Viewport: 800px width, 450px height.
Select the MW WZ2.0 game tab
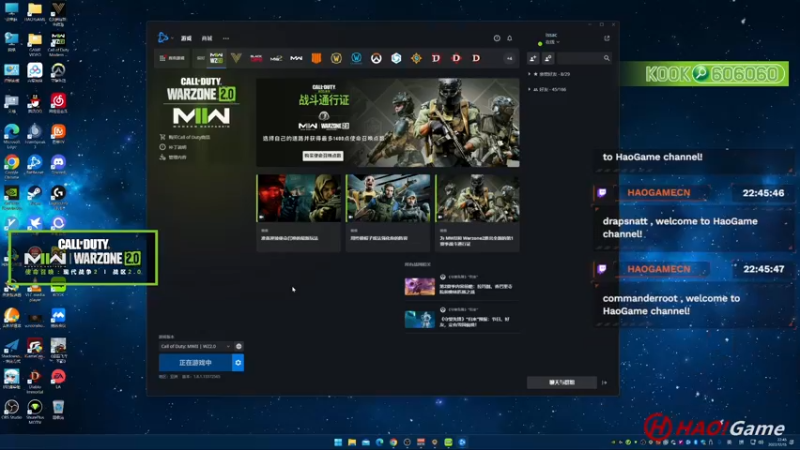pos(216,58)
